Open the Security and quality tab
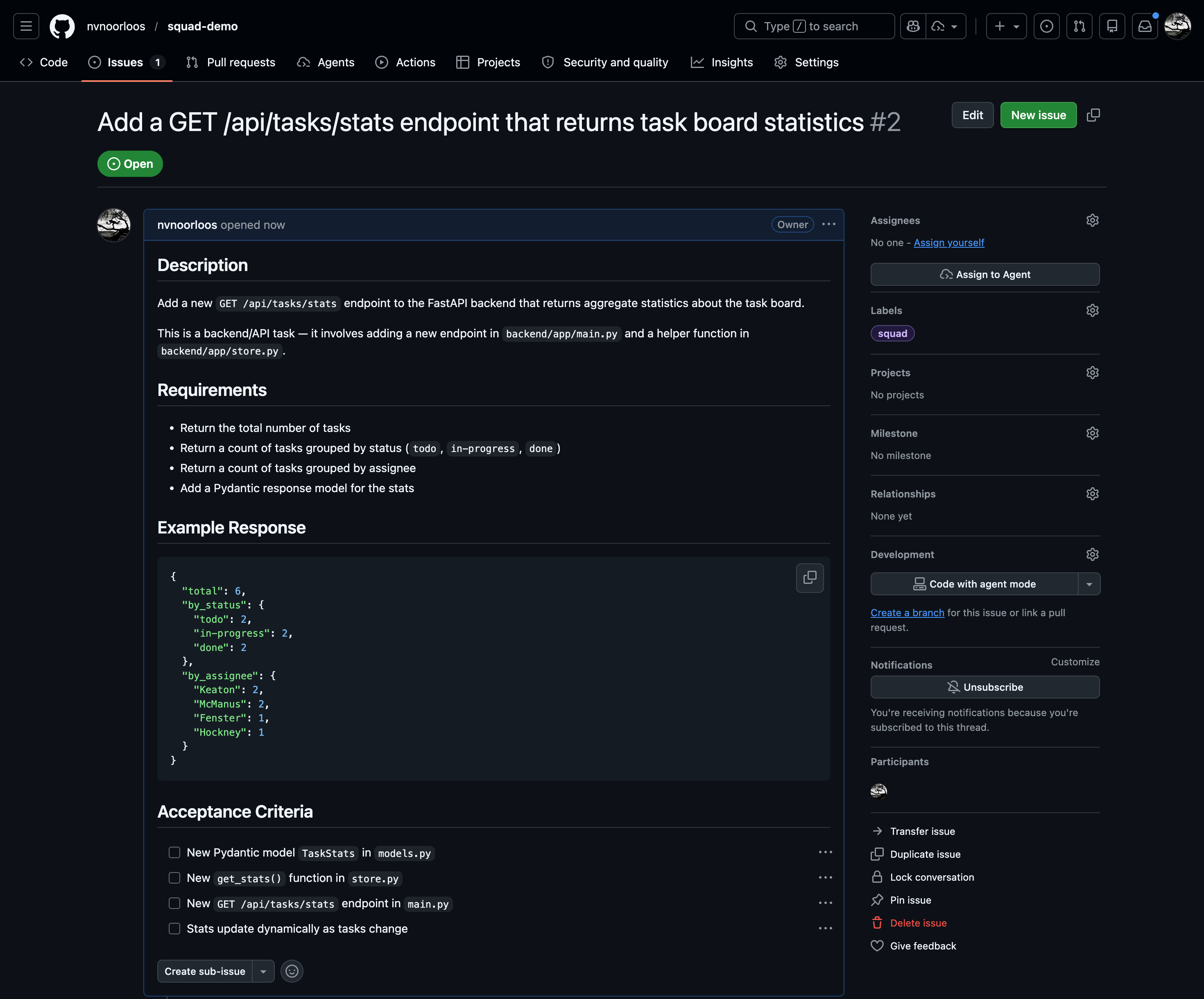 [605, 62]
